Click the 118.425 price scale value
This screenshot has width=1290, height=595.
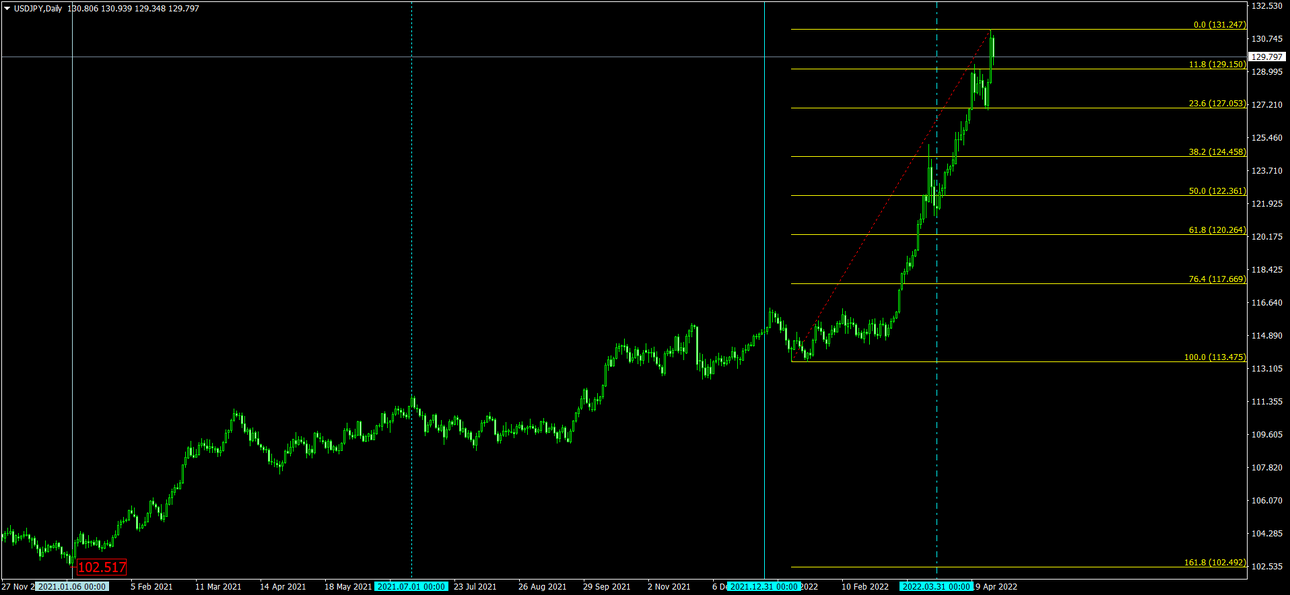[x=1267, y=269]
